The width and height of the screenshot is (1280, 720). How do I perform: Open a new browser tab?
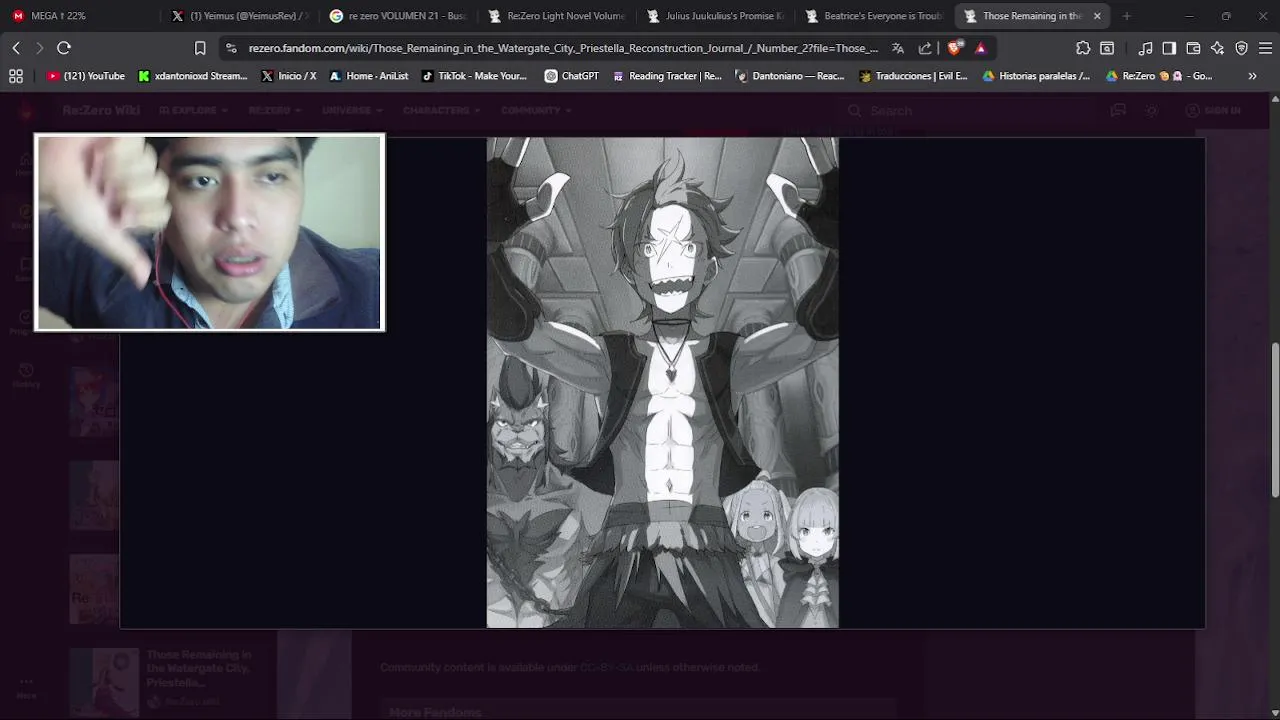point(1126,16)
